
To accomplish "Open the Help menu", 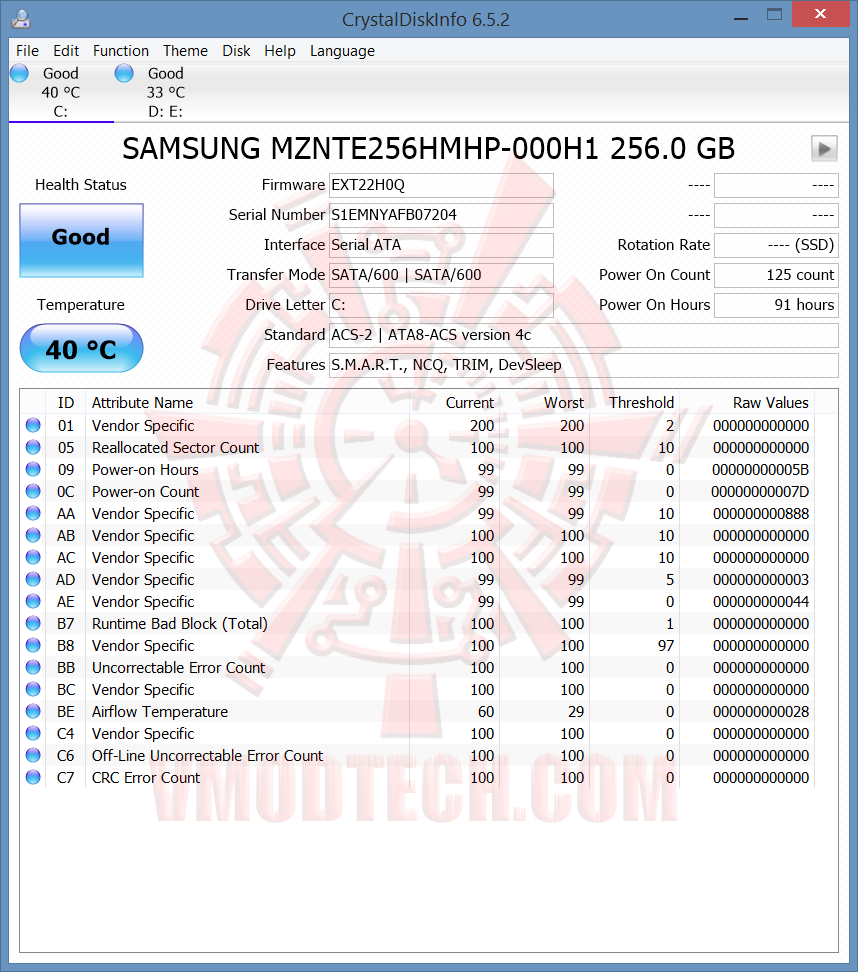I will point(280,51).
